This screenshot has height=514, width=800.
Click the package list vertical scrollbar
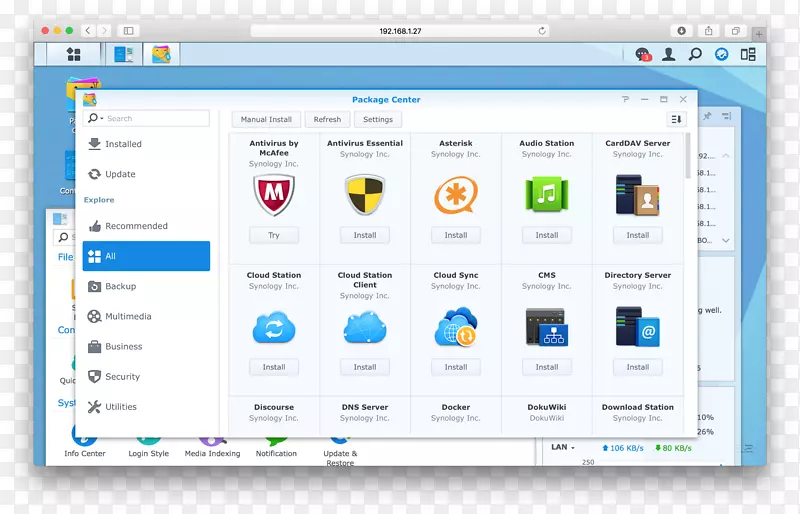pos(688,157)
